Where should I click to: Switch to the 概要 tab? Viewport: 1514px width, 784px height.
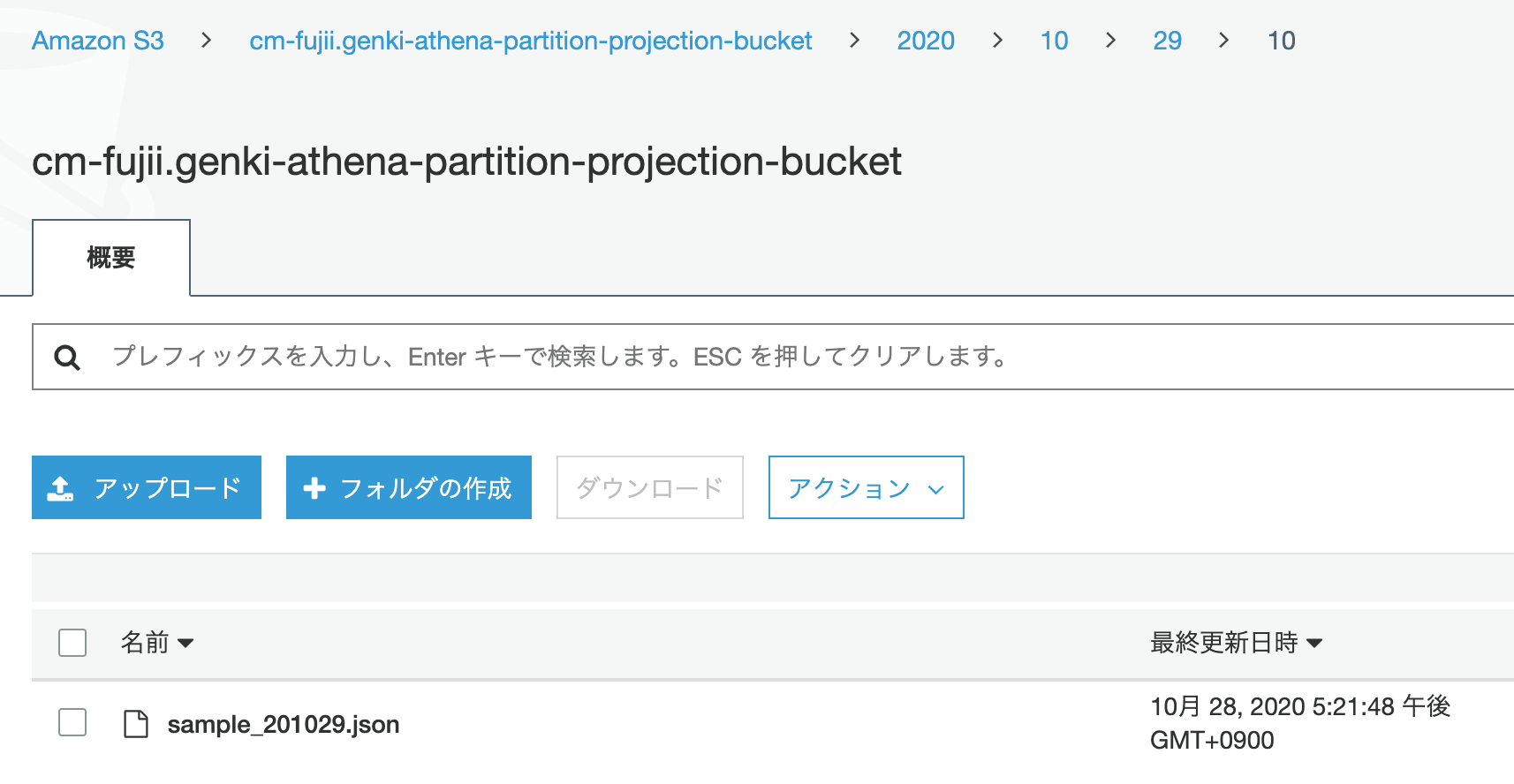110,258
